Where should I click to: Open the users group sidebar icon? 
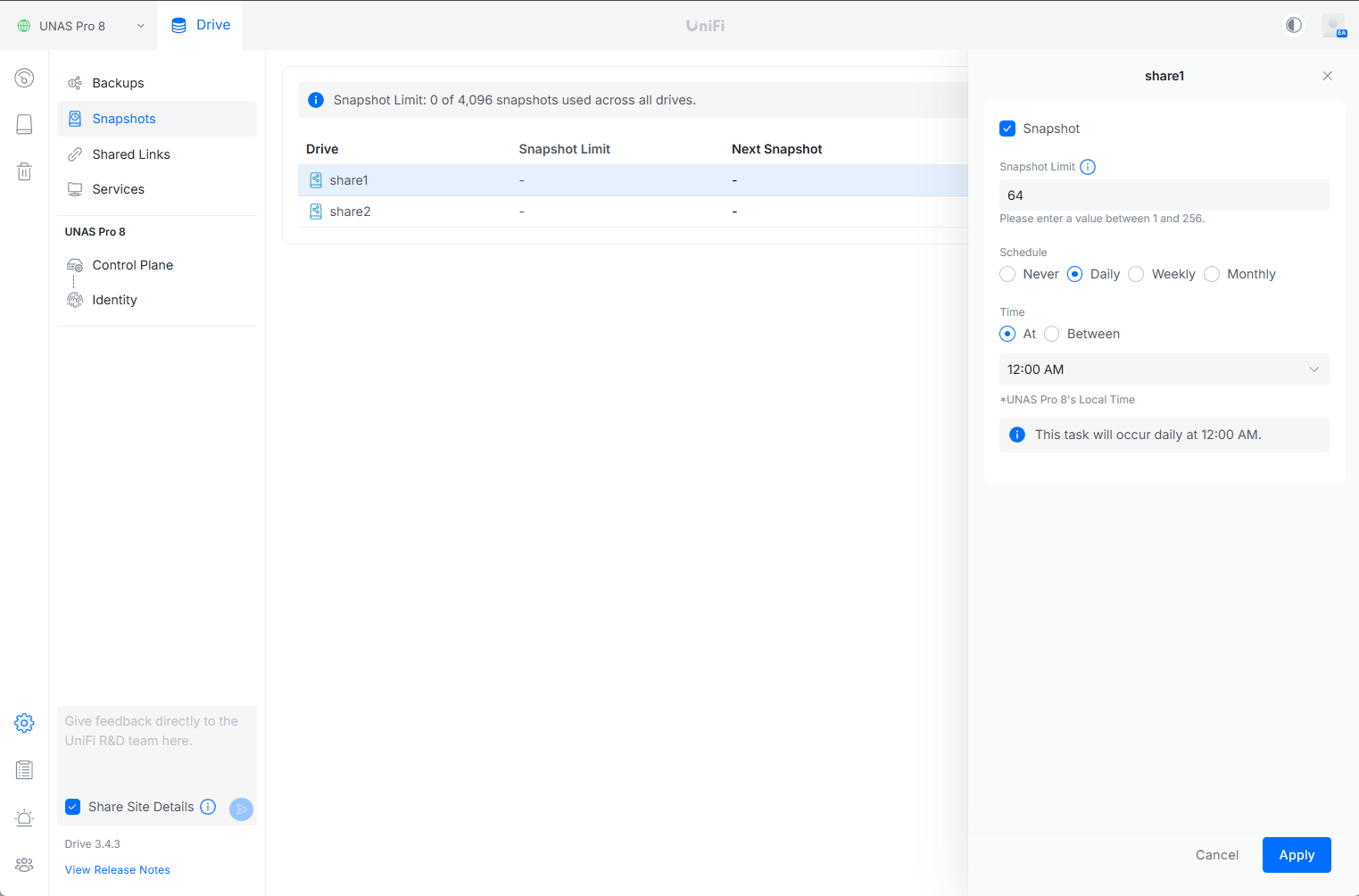click(24, 865)
